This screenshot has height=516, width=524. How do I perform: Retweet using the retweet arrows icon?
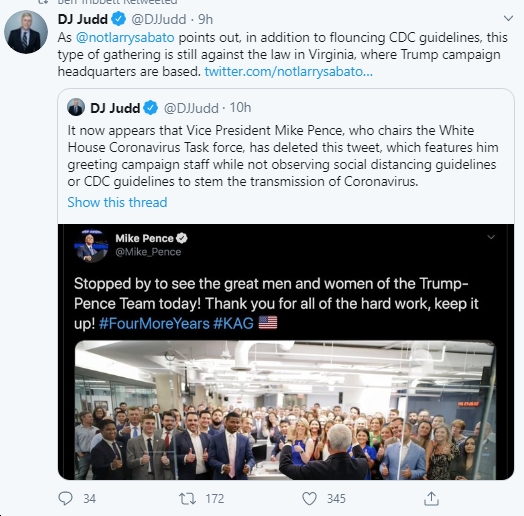point(187,499)
